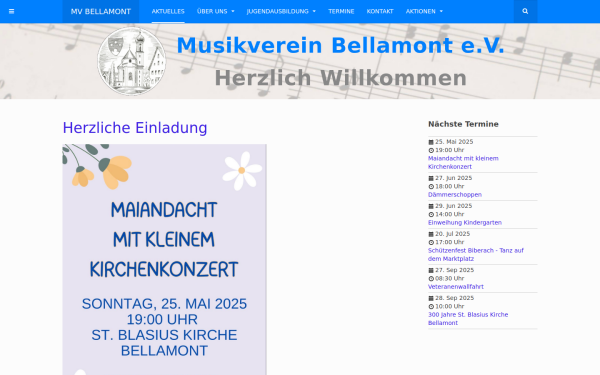Click the Musikverein Bellamont circular logo
The height and width of the screenshot is (375, 600).
(x=132, y=61)
